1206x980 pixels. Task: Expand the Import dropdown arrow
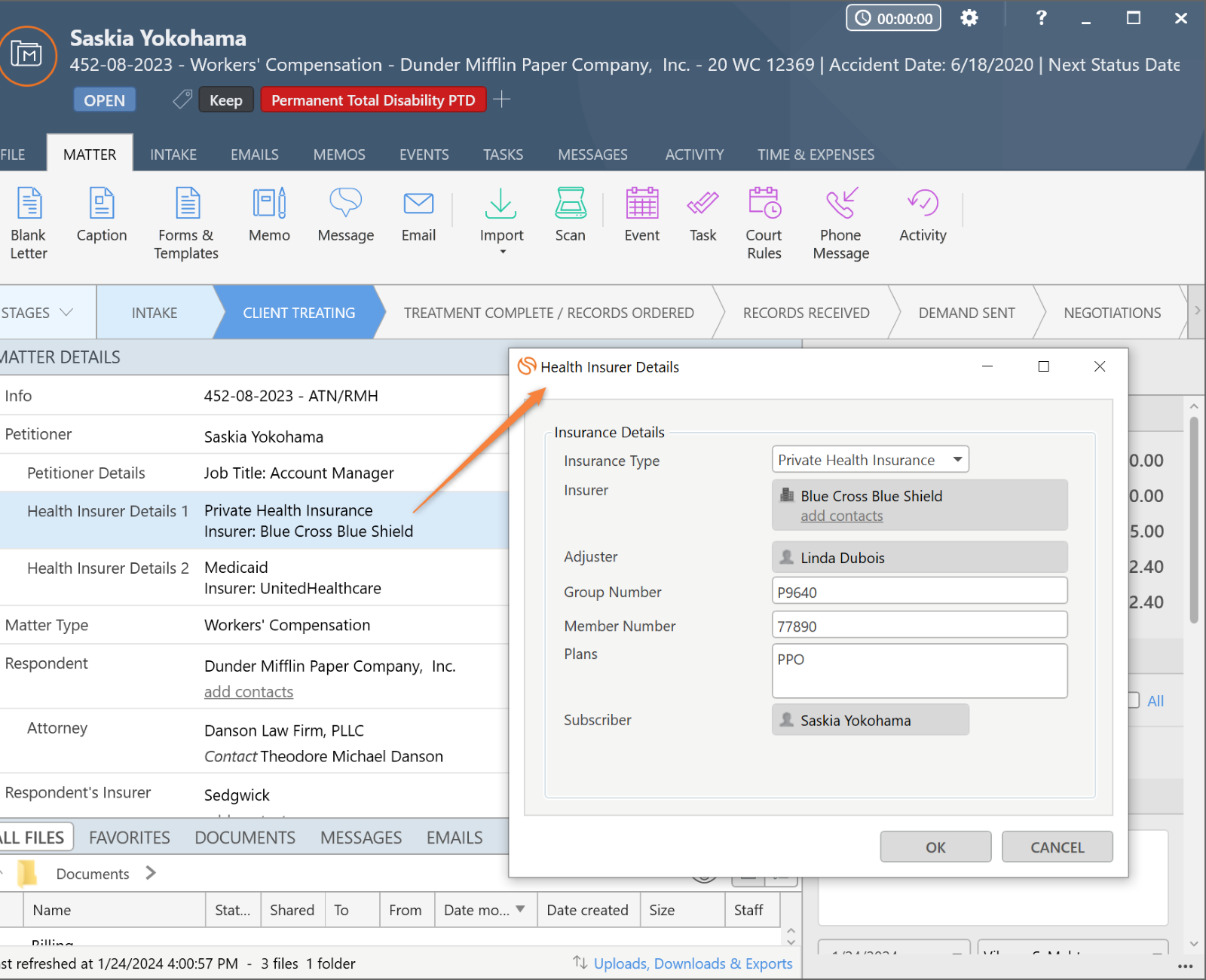click(503, 252)
